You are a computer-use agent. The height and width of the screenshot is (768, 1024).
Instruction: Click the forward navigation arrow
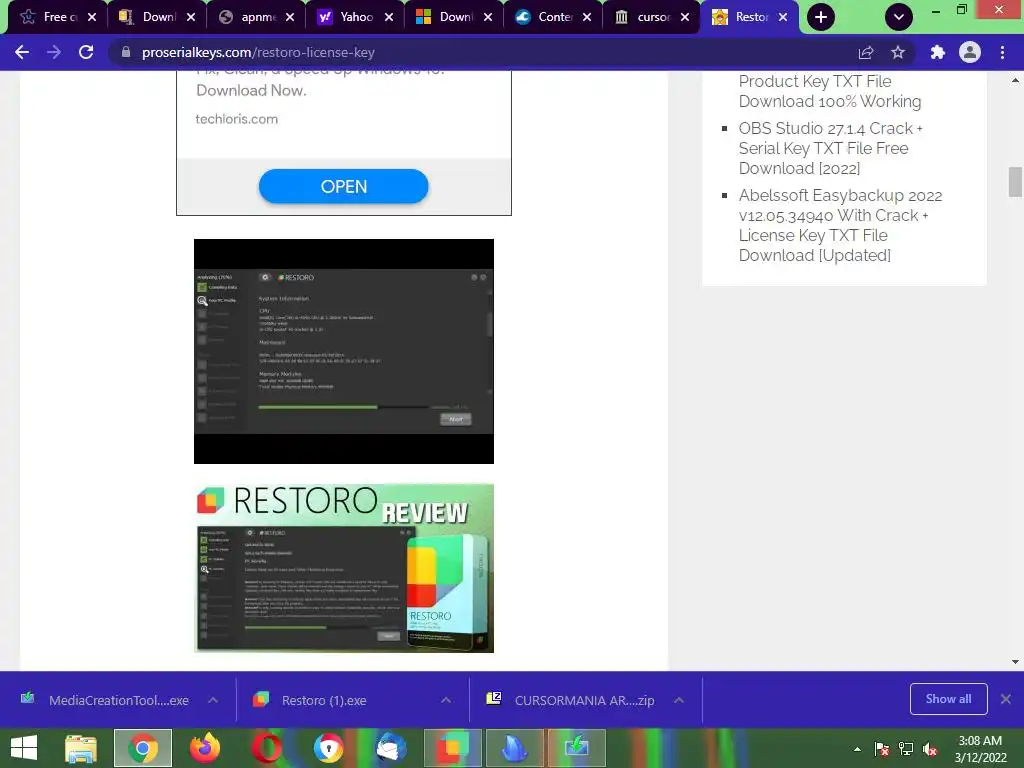click(54, 52)
